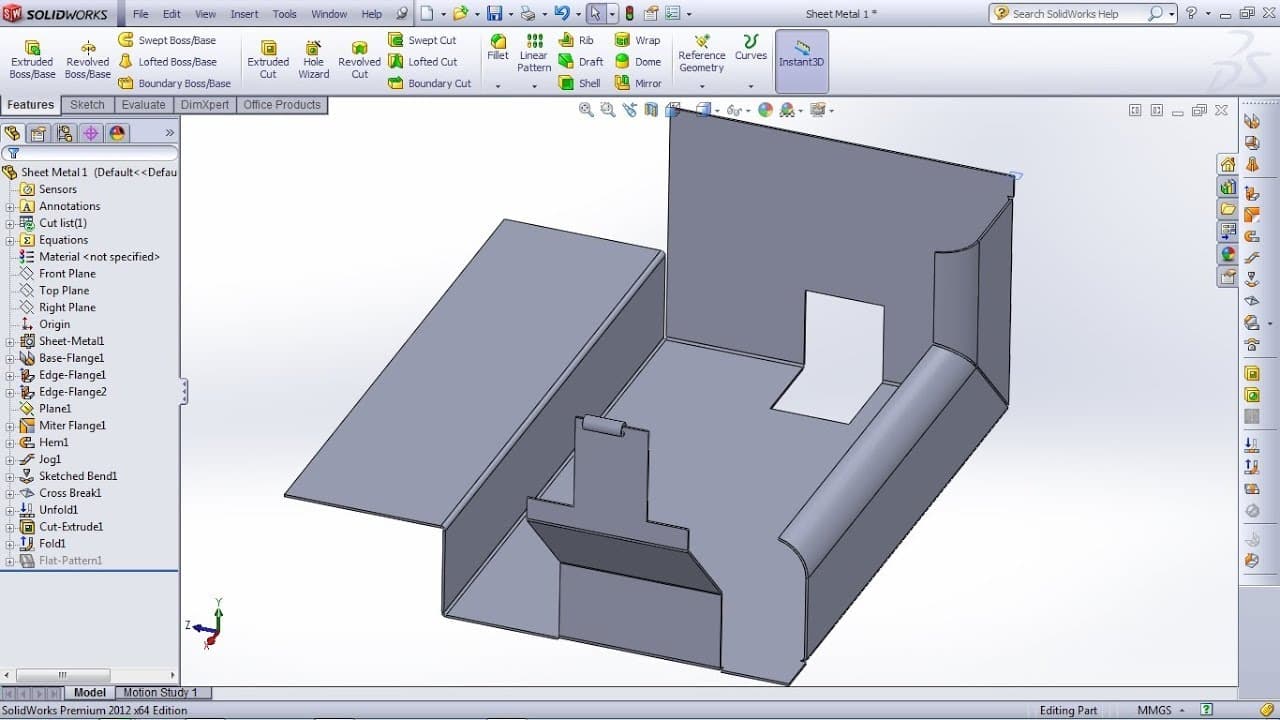Click the Unfold tool in sheet metal toolbar

coord(1252,445)
